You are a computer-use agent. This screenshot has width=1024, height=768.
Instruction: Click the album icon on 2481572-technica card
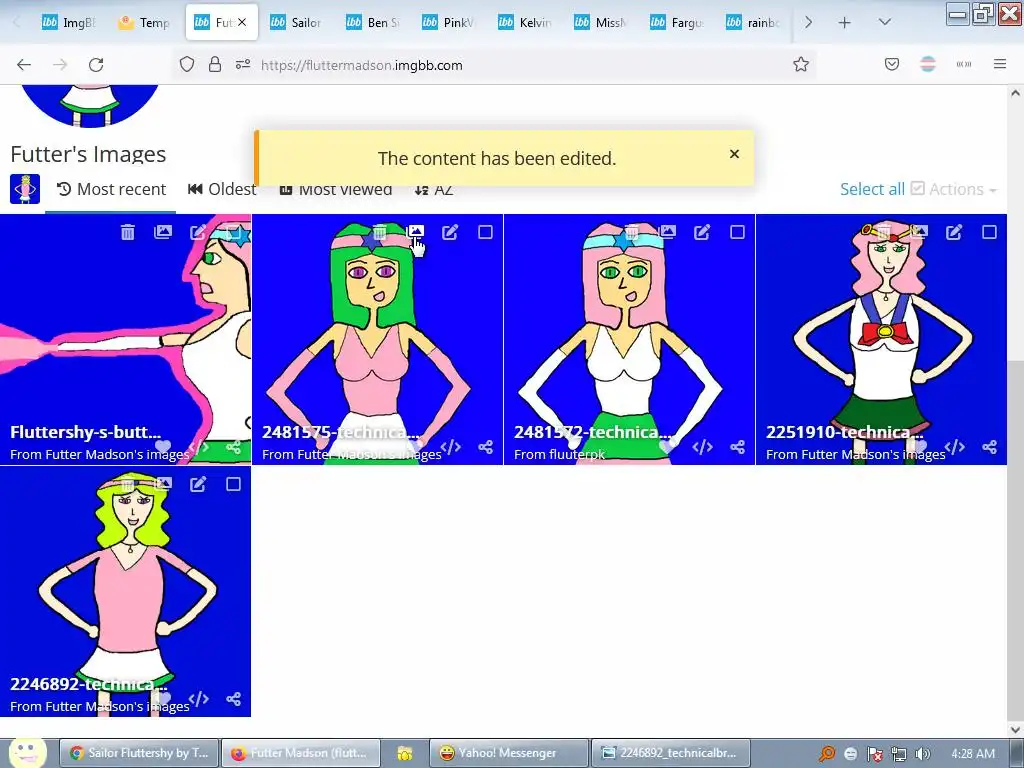tap(667, 232)
